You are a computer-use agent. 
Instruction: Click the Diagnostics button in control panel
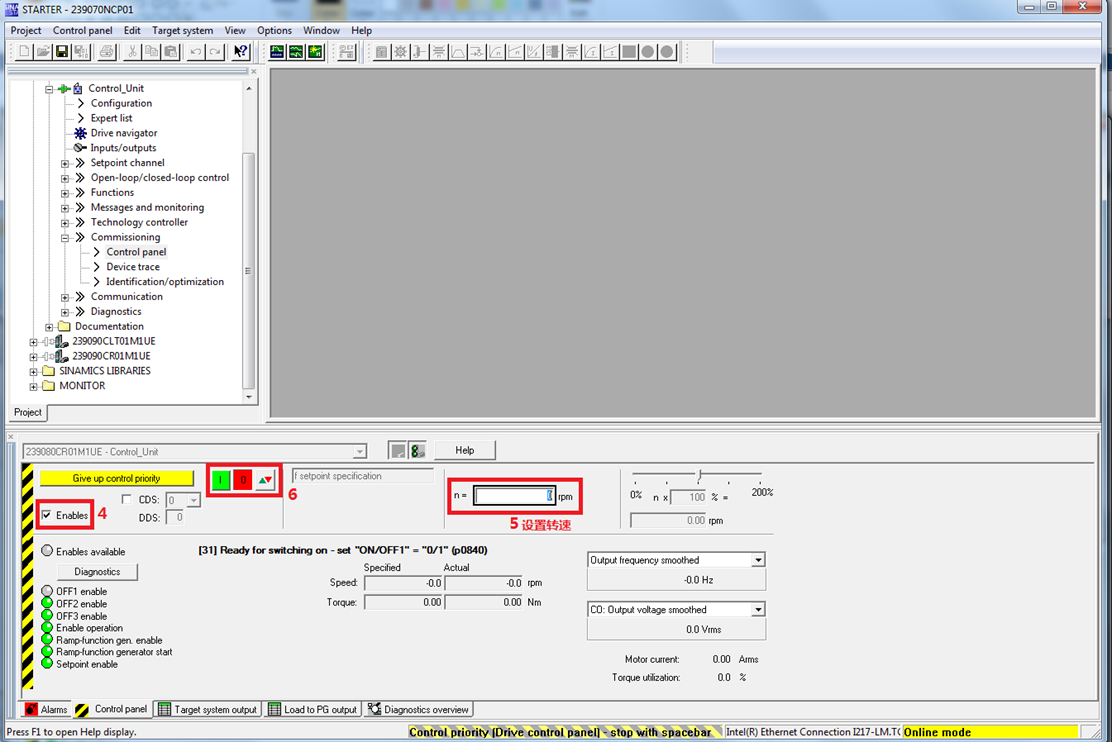click(x=97, y=572)
